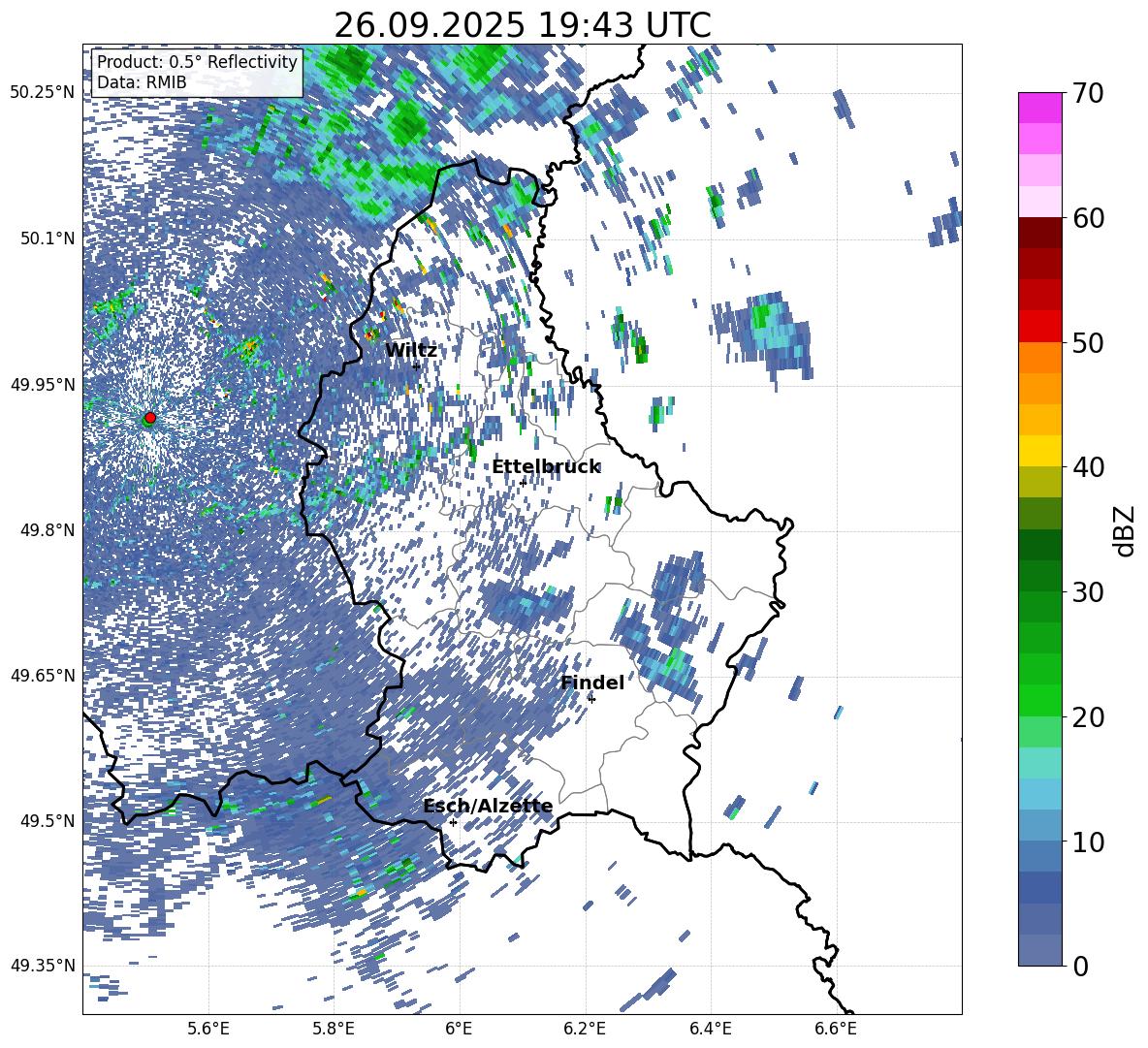Click the bright green colorbar segment at 20
This screenshot has height=1048, width=1148.
click(1039, 700)
